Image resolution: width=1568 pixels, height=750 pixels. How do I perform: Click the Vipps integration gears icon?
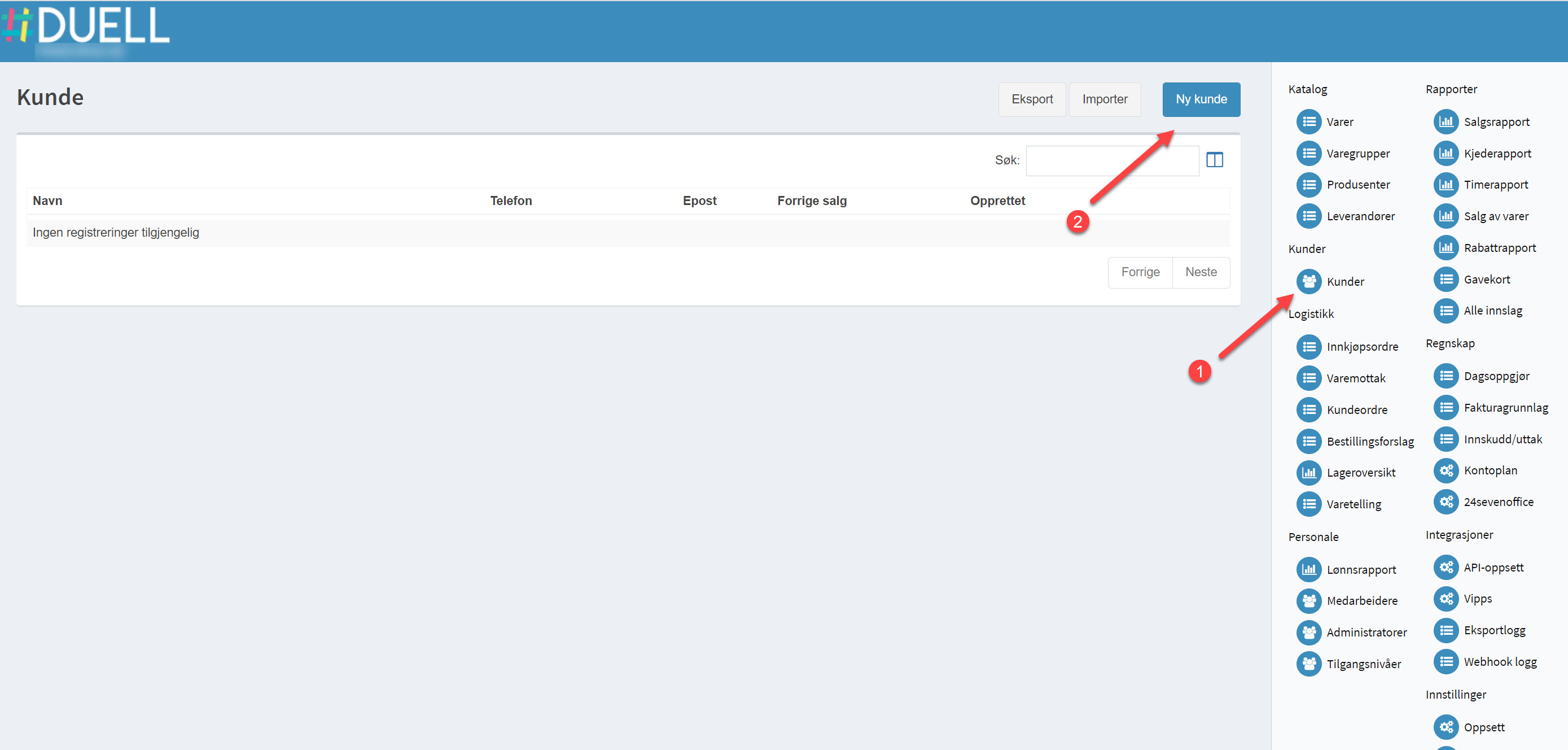pos(1445,598)
